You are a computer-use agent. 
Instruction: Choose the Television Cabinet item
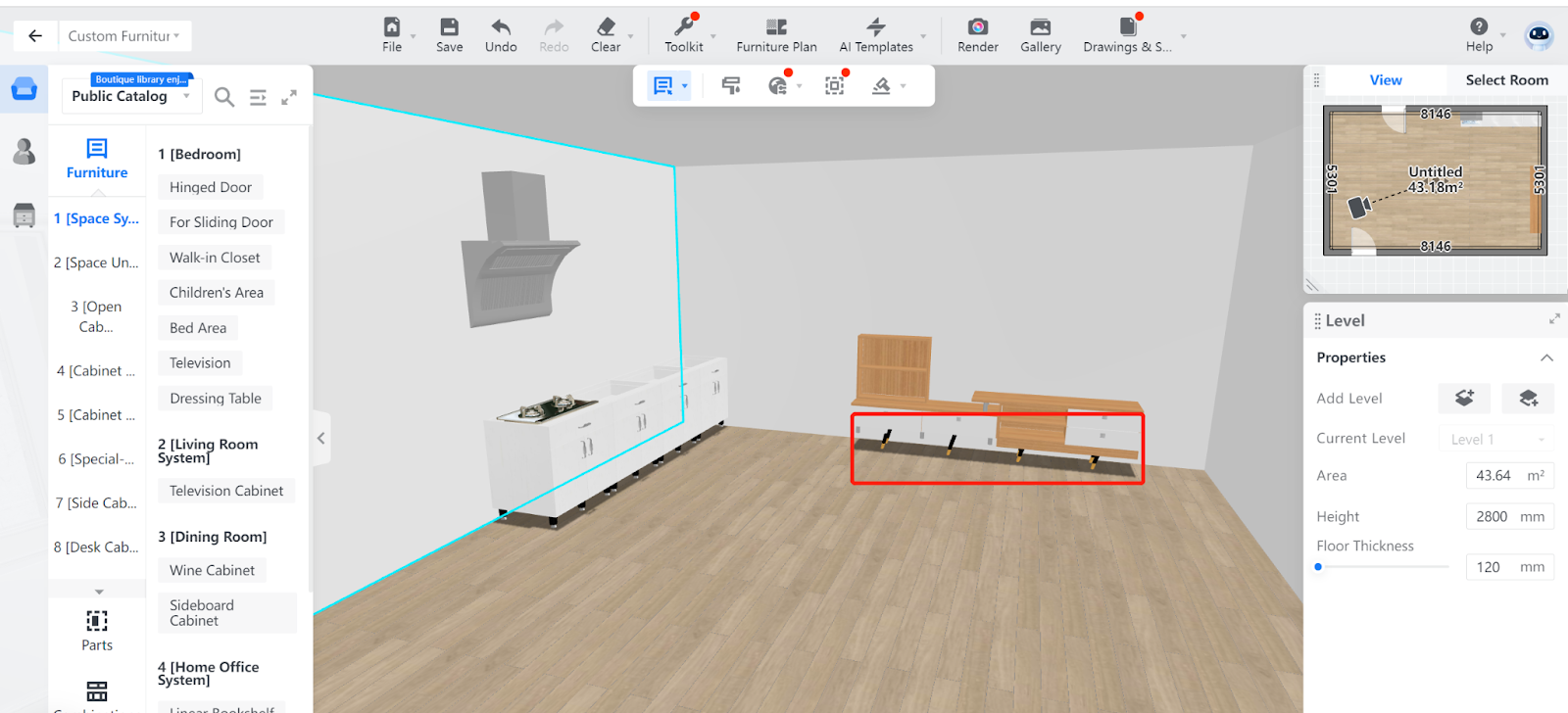coord(226,491)
